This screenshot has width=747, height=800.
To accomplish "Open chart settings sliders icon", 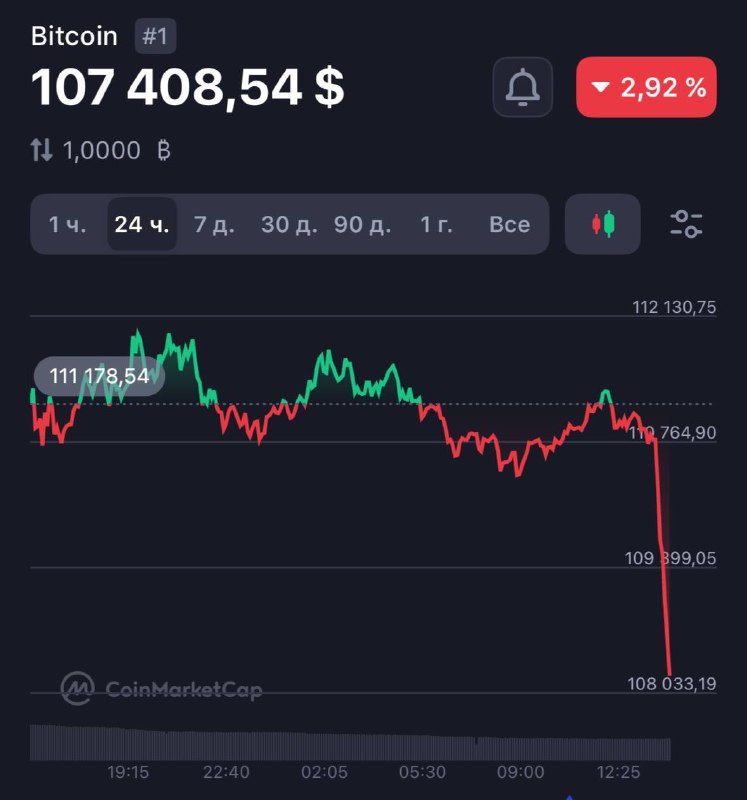I will point(686,224).
